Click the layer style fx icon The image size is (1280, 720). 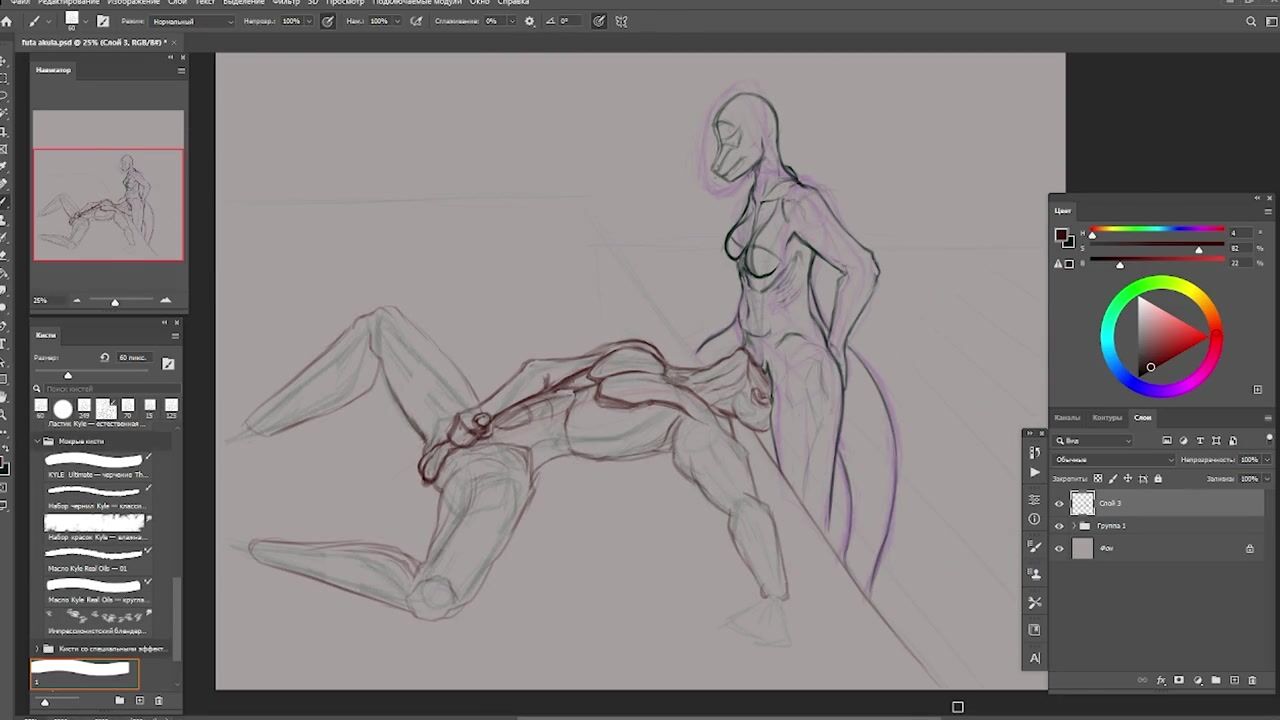click(x=1161, y=680)
